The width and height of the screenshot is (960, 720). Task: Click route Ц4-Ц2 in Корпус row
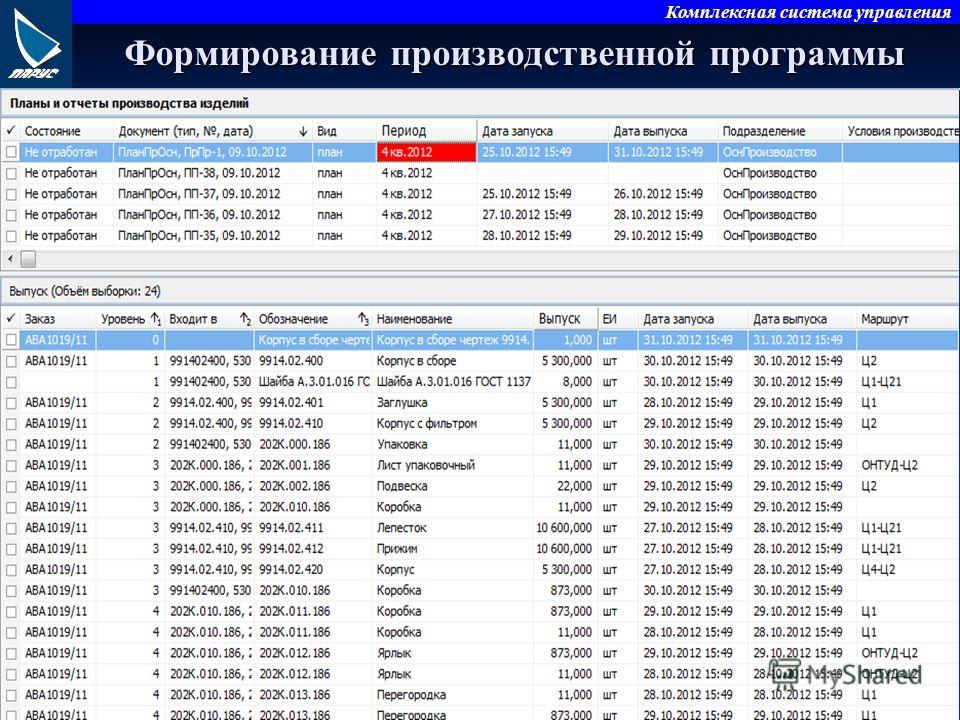click(x=878, y=569)
